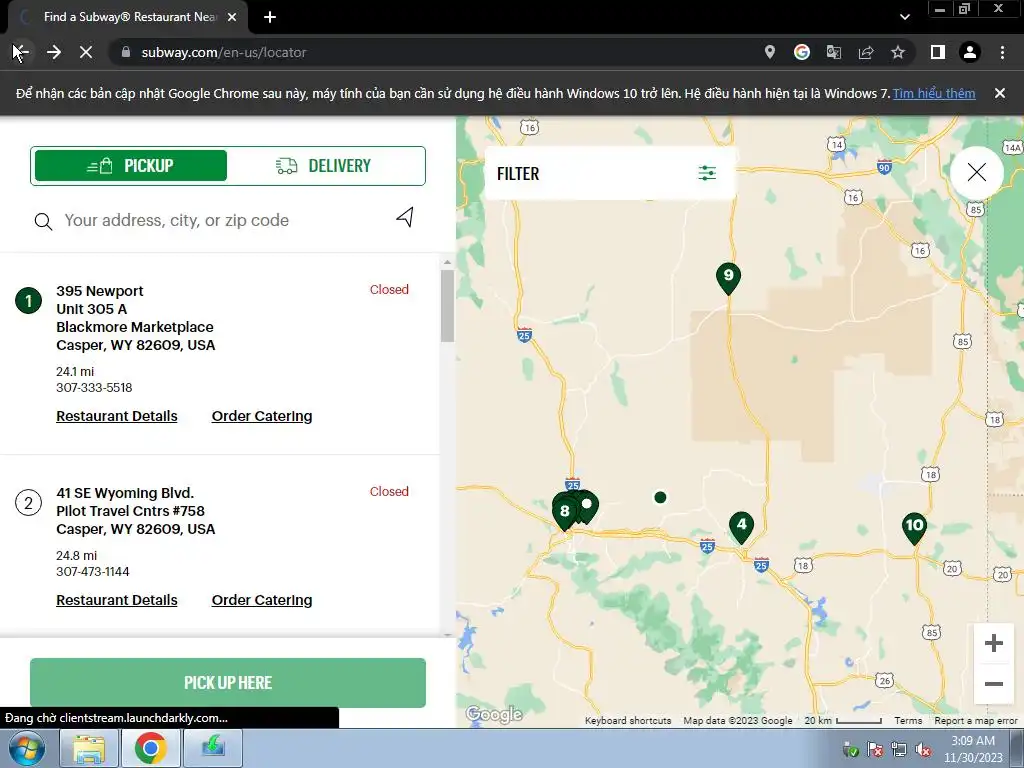
Task: Click the Chrome taskbar icon
Action: pyautogui.click(x=150, y=748)
